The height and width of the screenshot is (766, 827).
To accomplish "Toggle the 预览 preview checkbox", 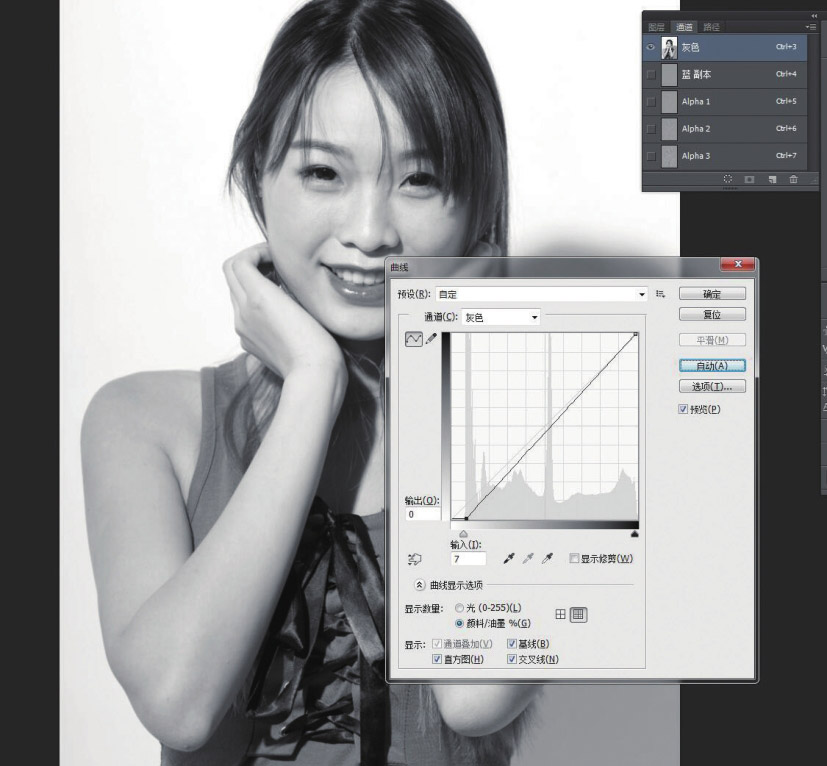I will point(683,409).
